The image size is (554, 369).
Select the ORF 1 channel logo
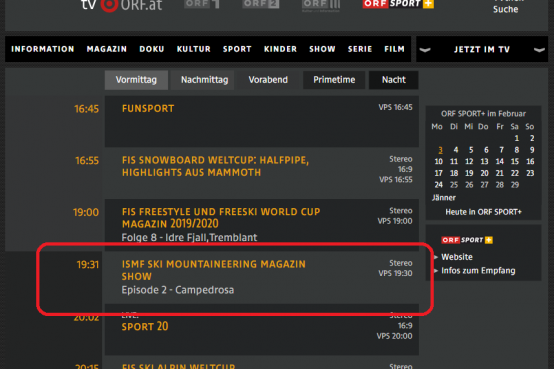point(202,4)
